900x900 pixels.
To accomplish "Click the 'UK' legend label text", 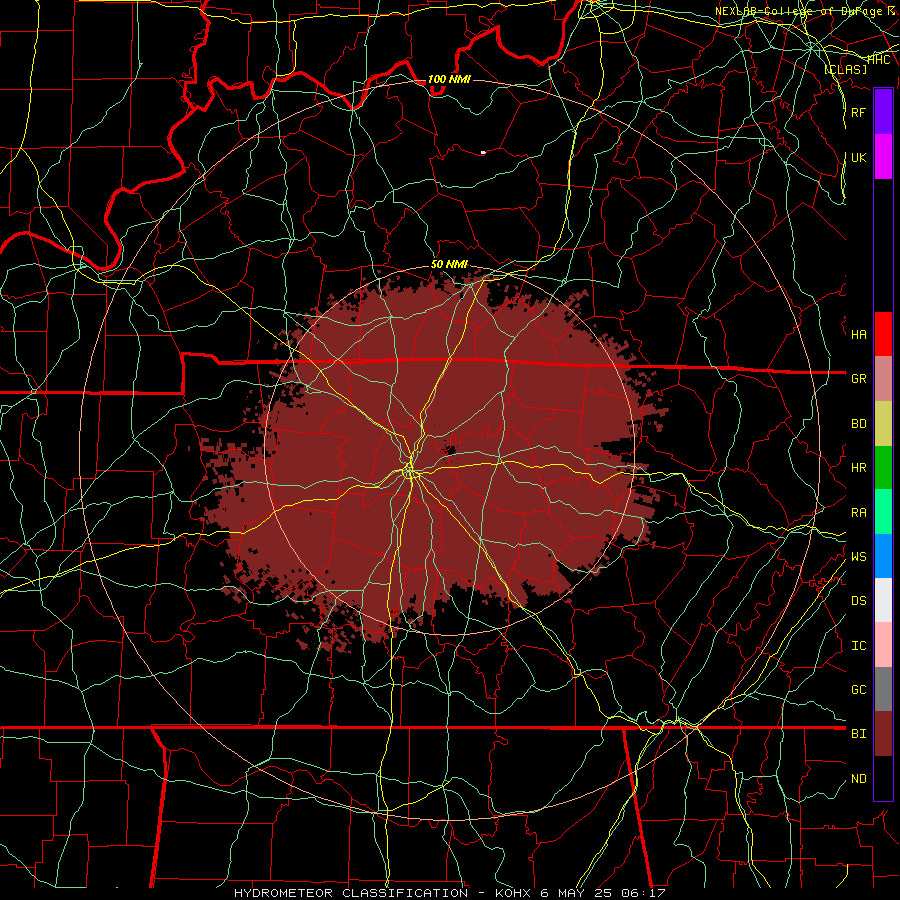I will click(x=858, y=157).
